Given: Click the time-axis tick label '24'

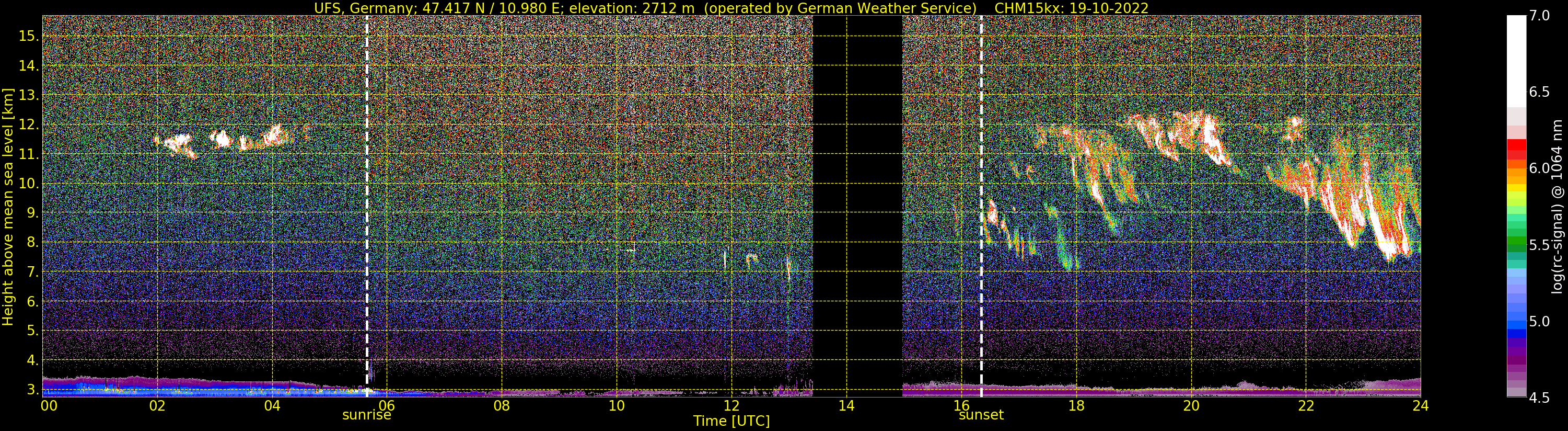Looking at the screenshot, I should coord(1421,405).
